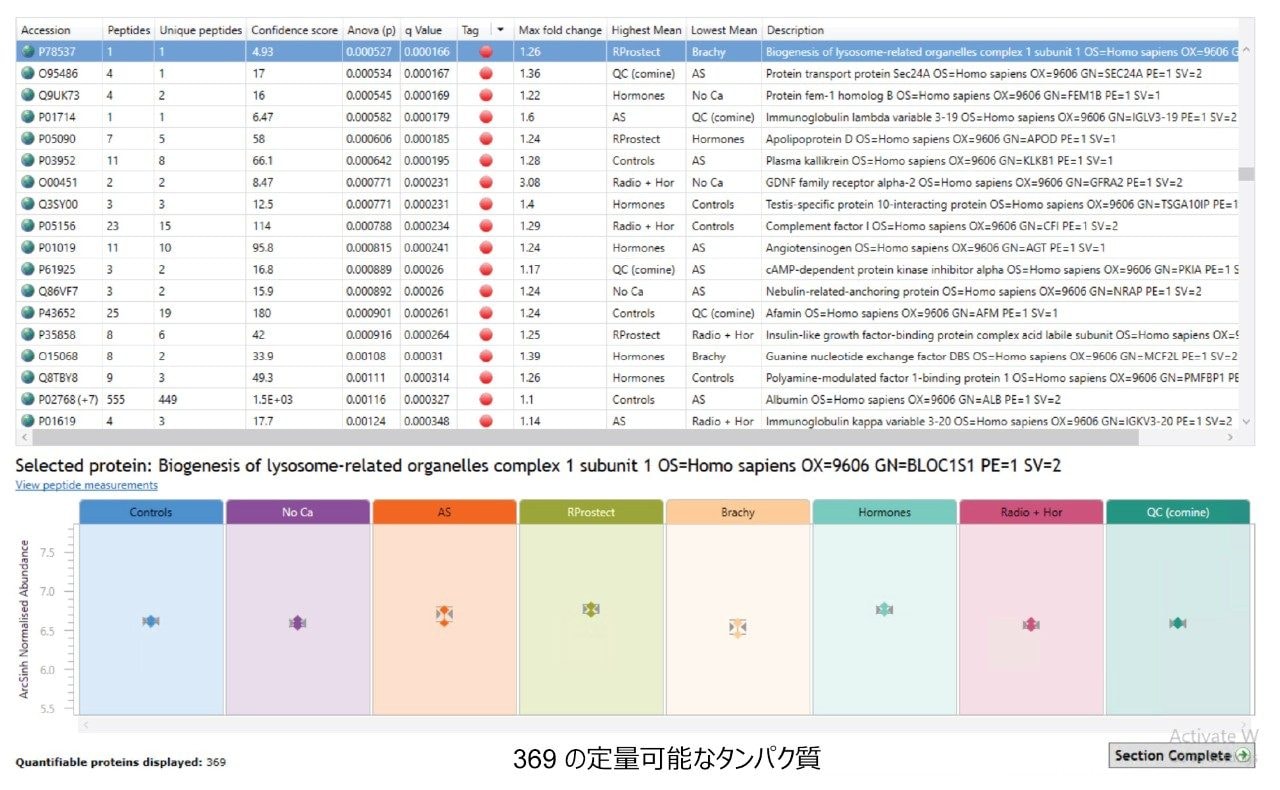Sort table by Anova (p) column
Image resolution: width=1280 pixels, height=790 pixels.
point(371,30)
